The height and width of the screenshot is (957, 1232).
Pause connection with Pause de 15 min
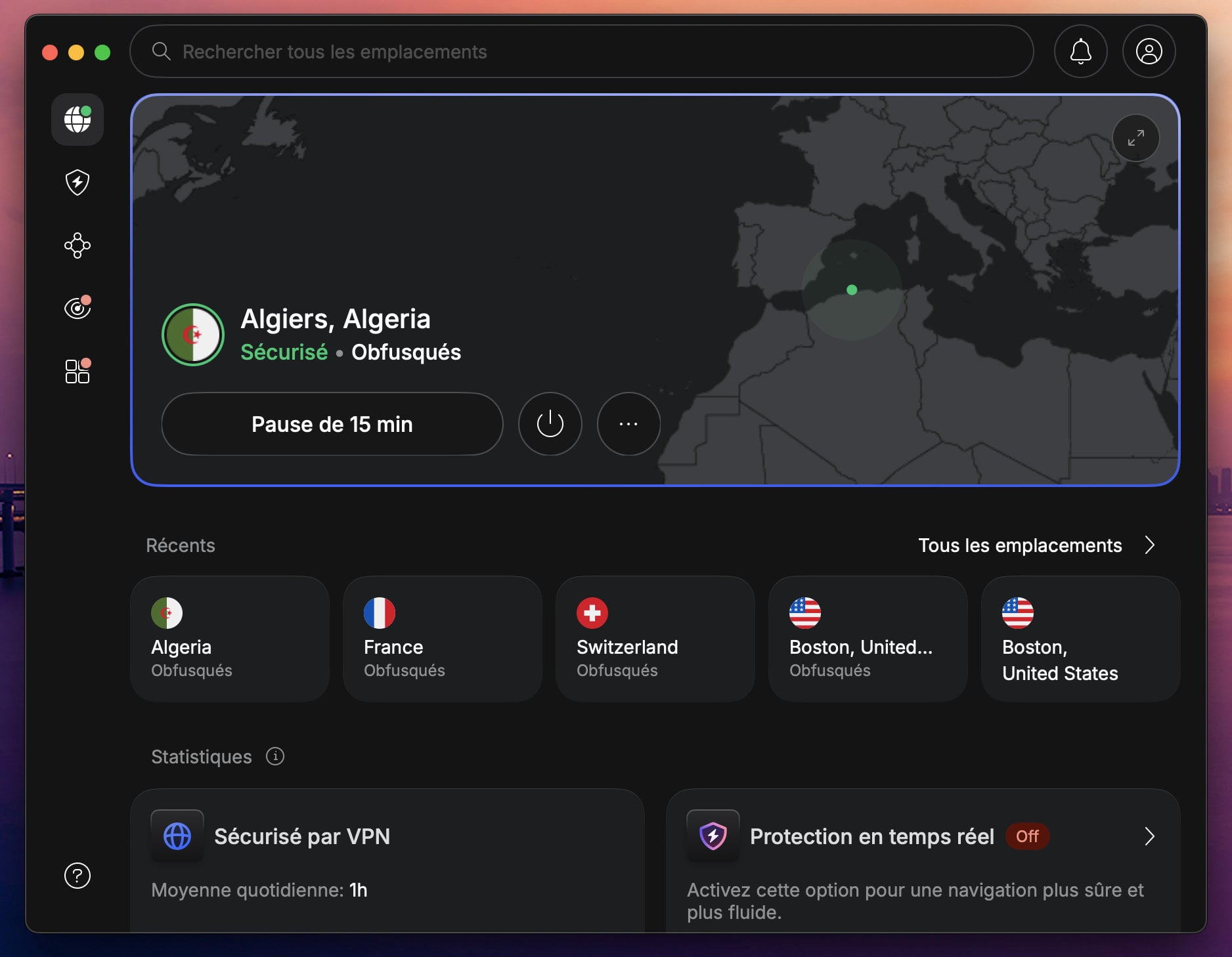332,424
